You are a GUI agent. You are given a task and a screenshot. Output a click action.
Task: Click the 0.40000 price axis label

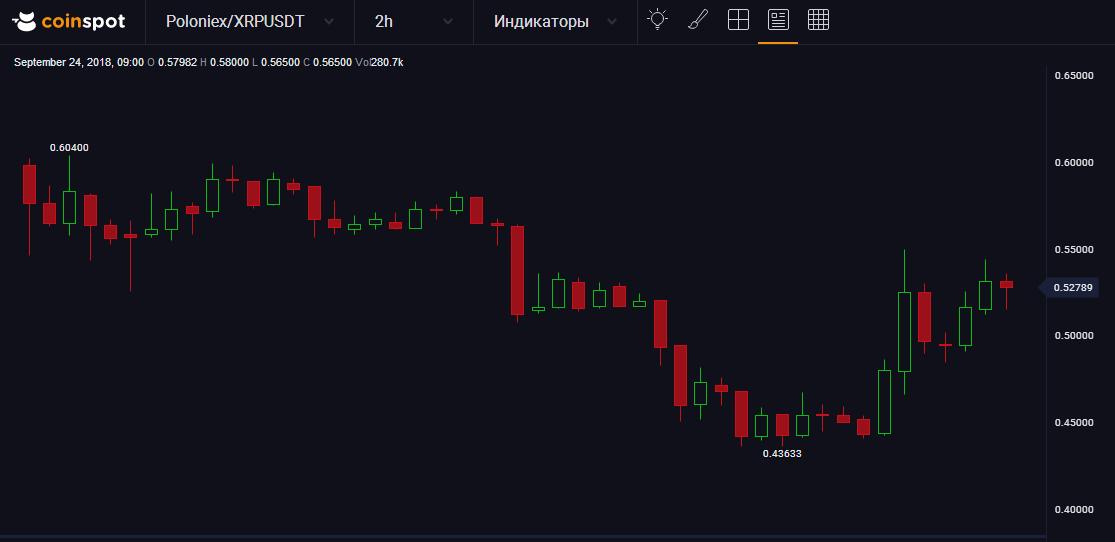tap(1074, 510)
